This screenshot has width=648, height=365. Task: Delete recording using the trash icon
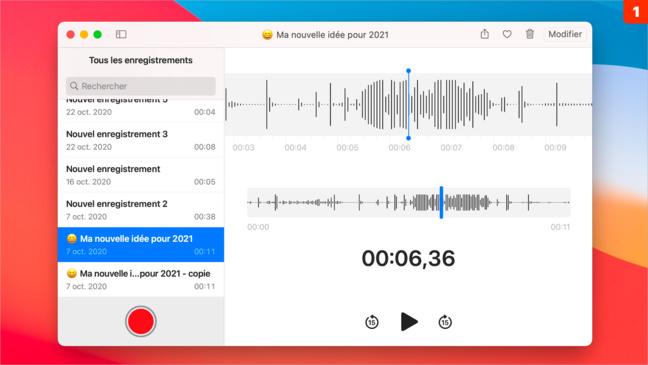coord(530,34)
